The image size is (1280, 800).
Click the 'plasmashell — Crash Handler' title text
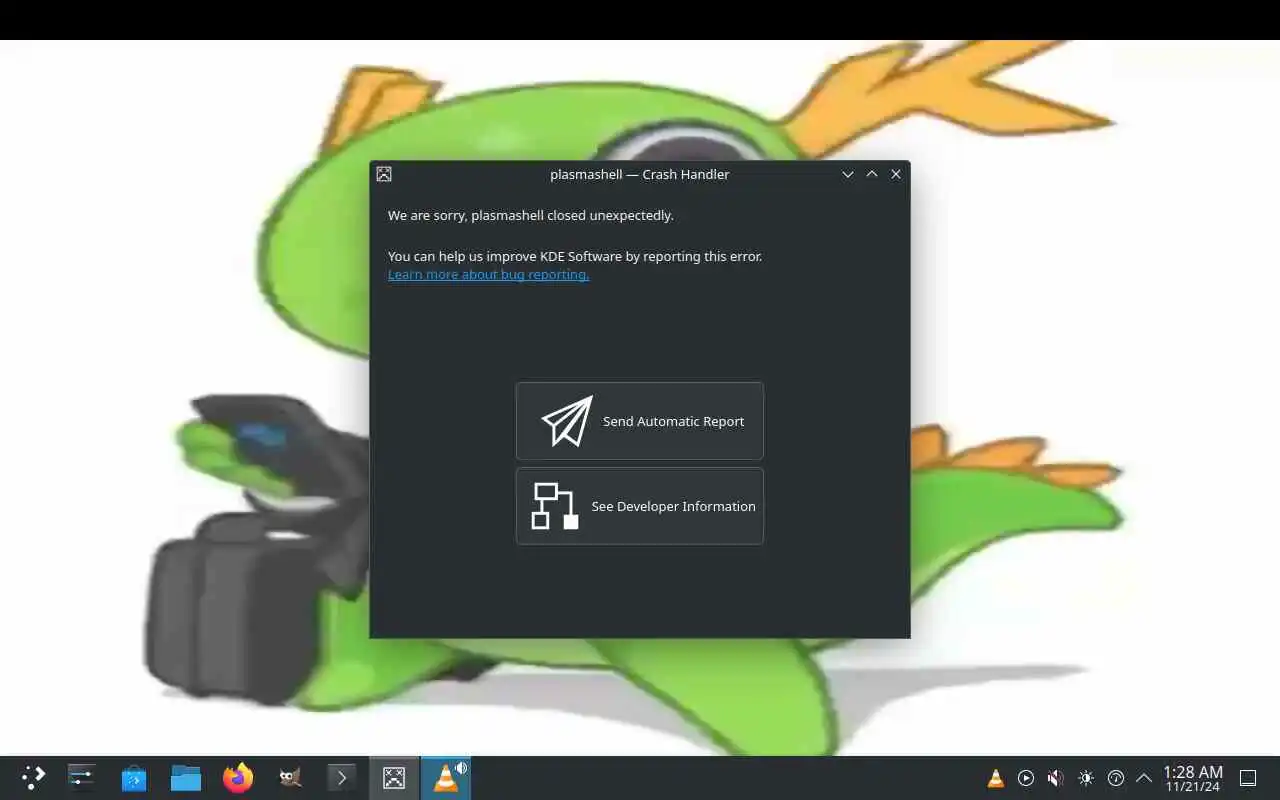pyautogui.click(x=640, y=174)
